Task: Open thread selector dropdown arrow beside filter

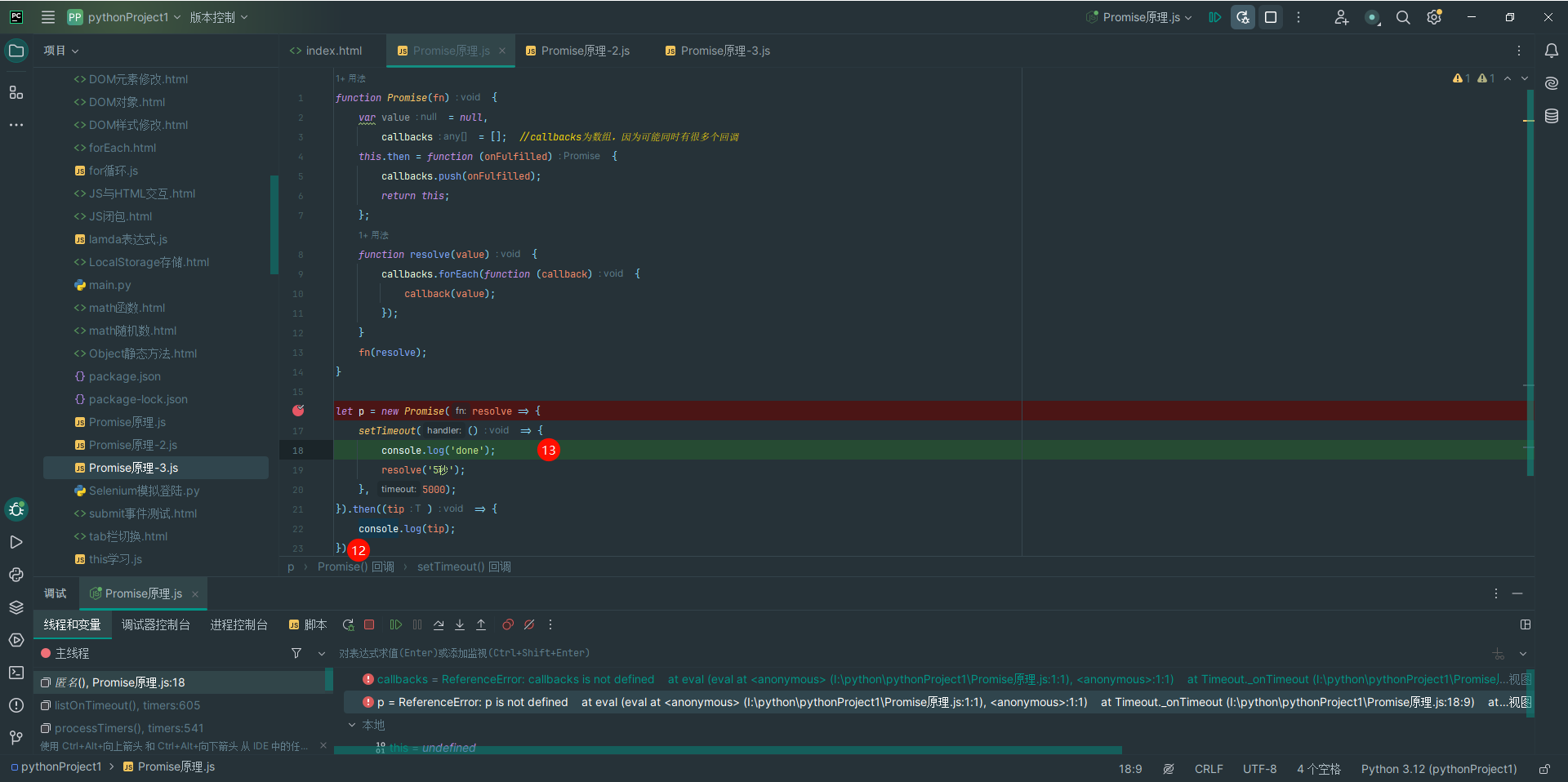Action: coord(322,653)
